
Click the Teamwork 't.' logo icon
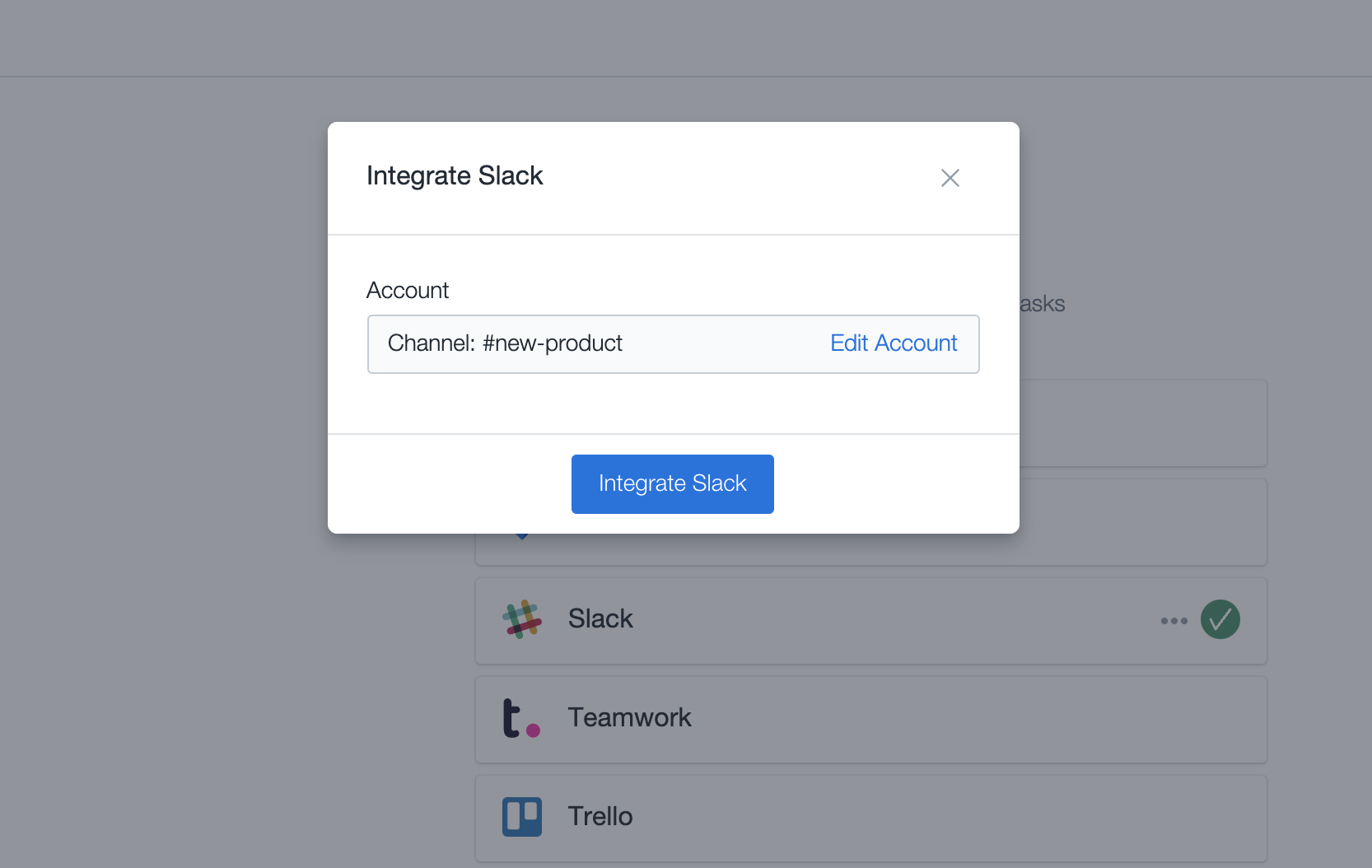pyautogui.click(x=521, y=718)
